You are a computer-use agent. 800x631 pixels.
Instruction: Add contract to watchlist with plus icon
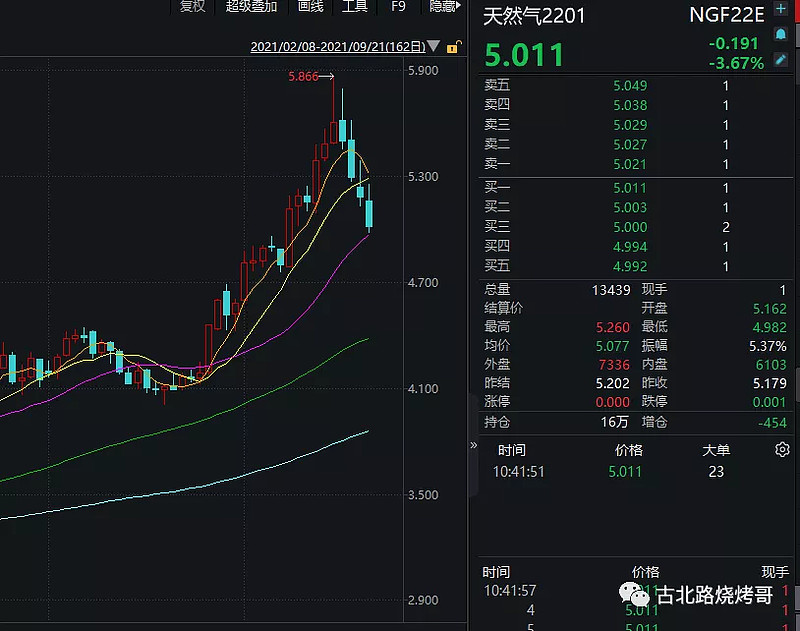780,8
